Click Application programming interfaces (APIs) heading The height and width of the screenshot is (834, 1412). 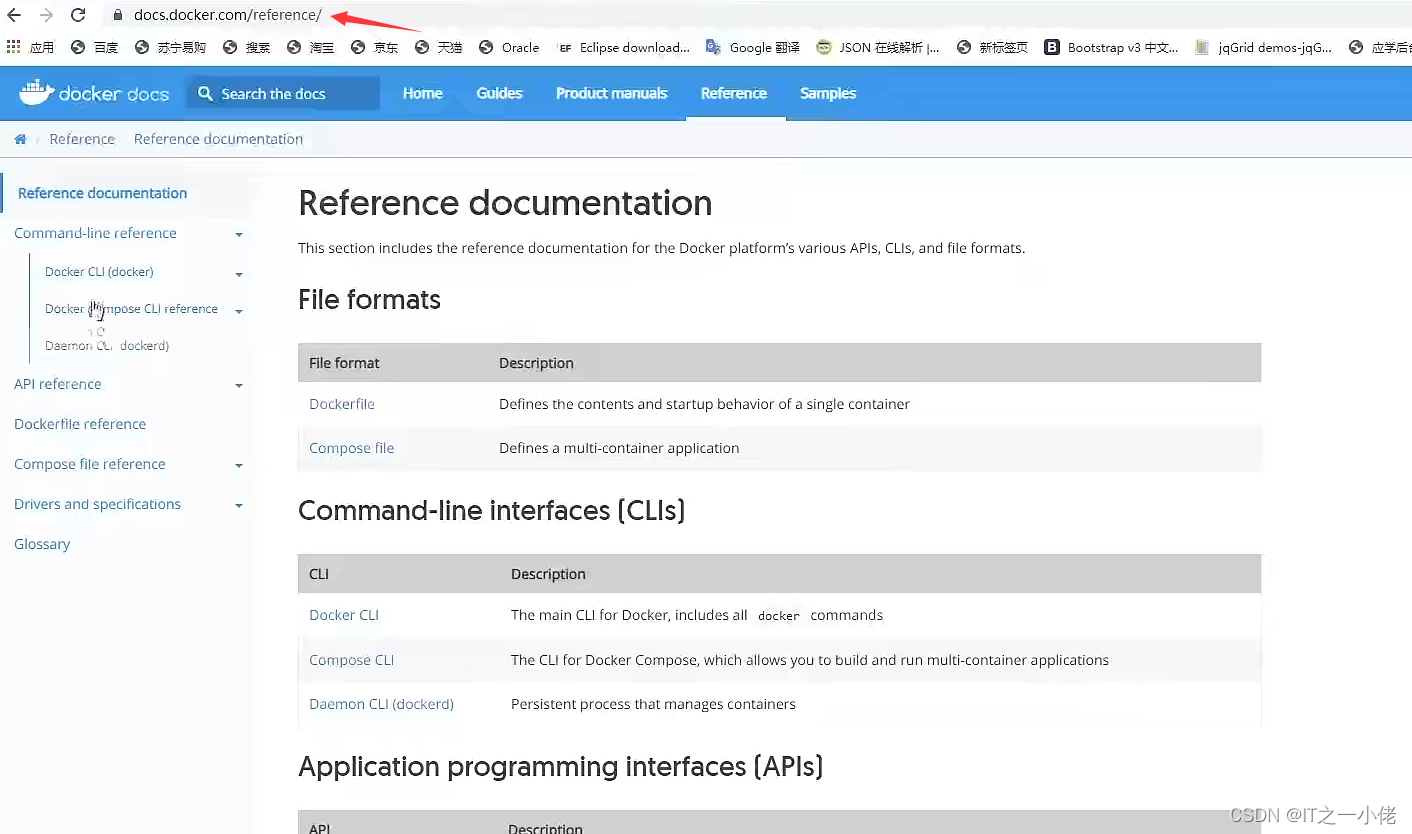560,766
